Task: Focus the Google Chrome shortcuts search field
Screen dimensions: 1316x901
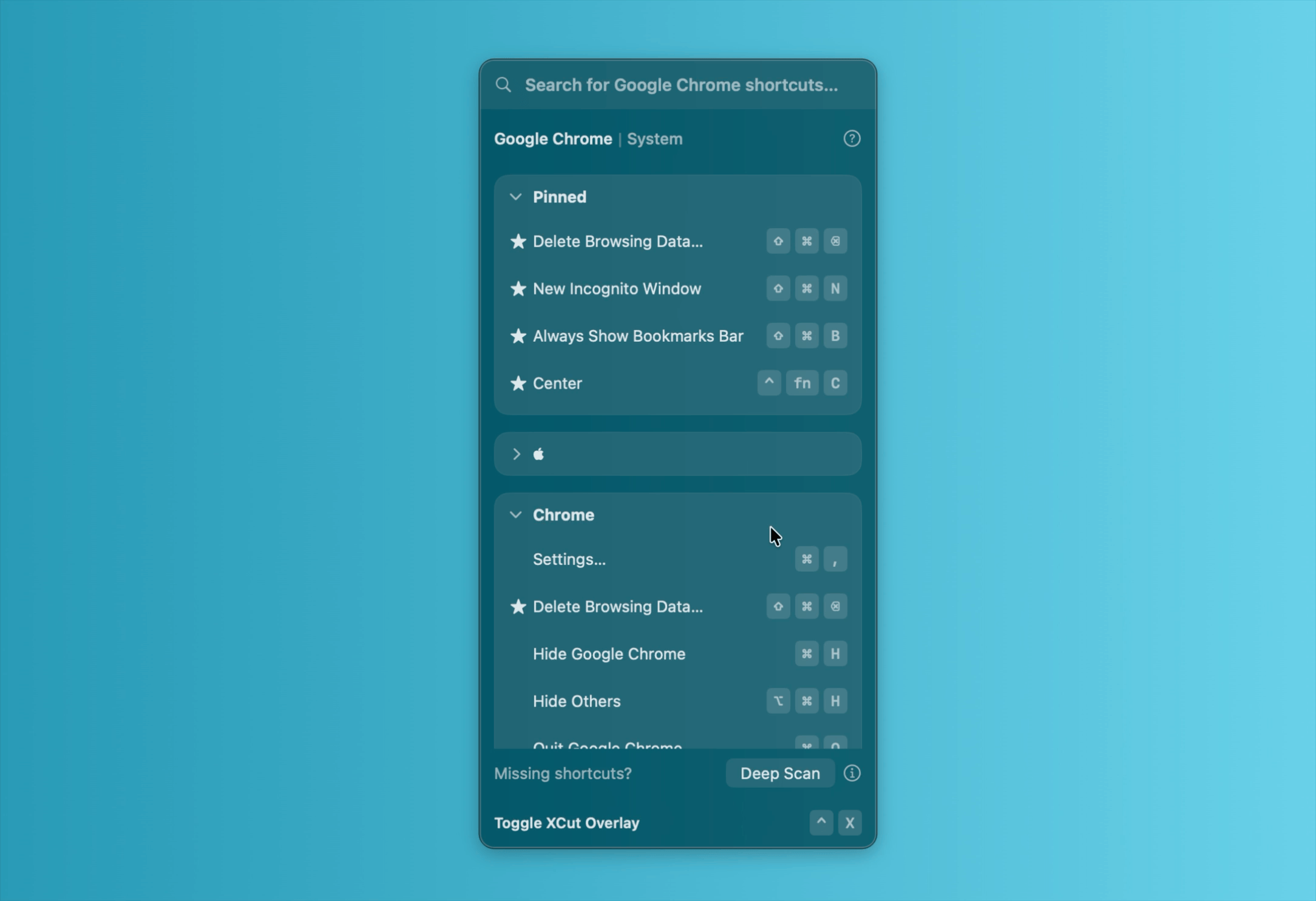Action: [681, 85]
